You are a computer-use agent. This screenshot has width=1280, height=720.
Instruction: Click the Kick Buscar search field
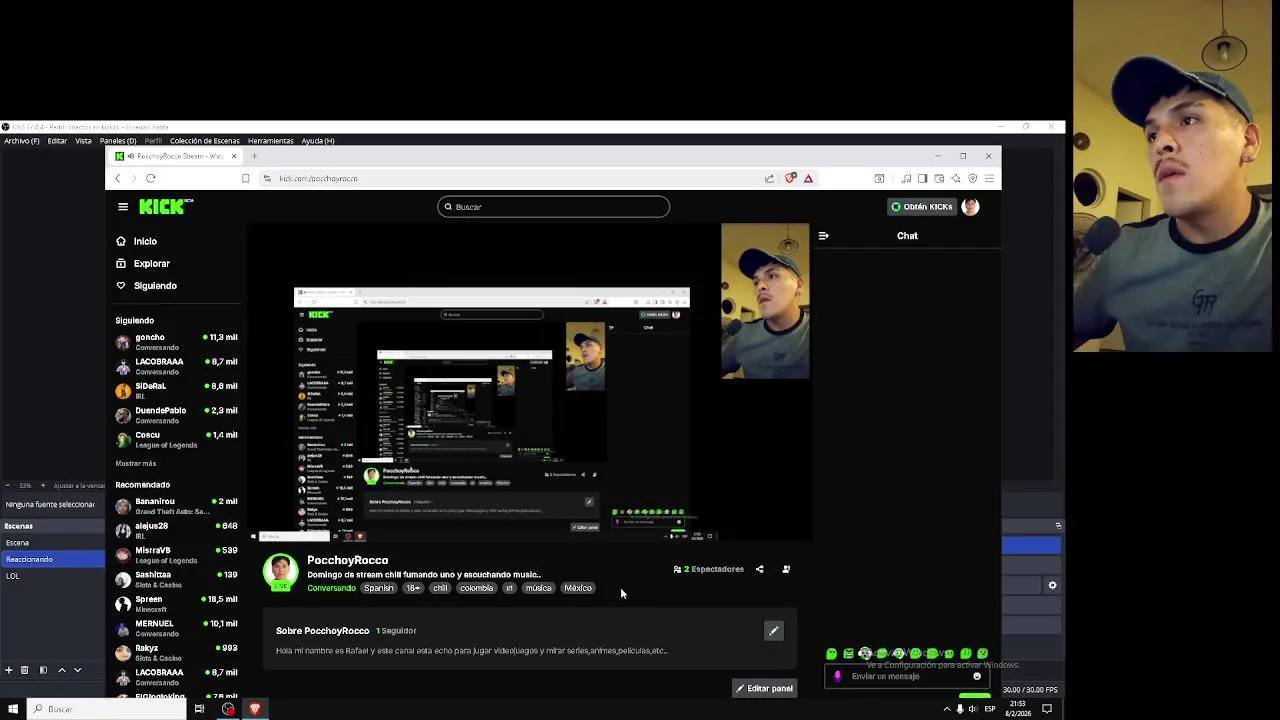pyautogui.click(x=553, y=207)
